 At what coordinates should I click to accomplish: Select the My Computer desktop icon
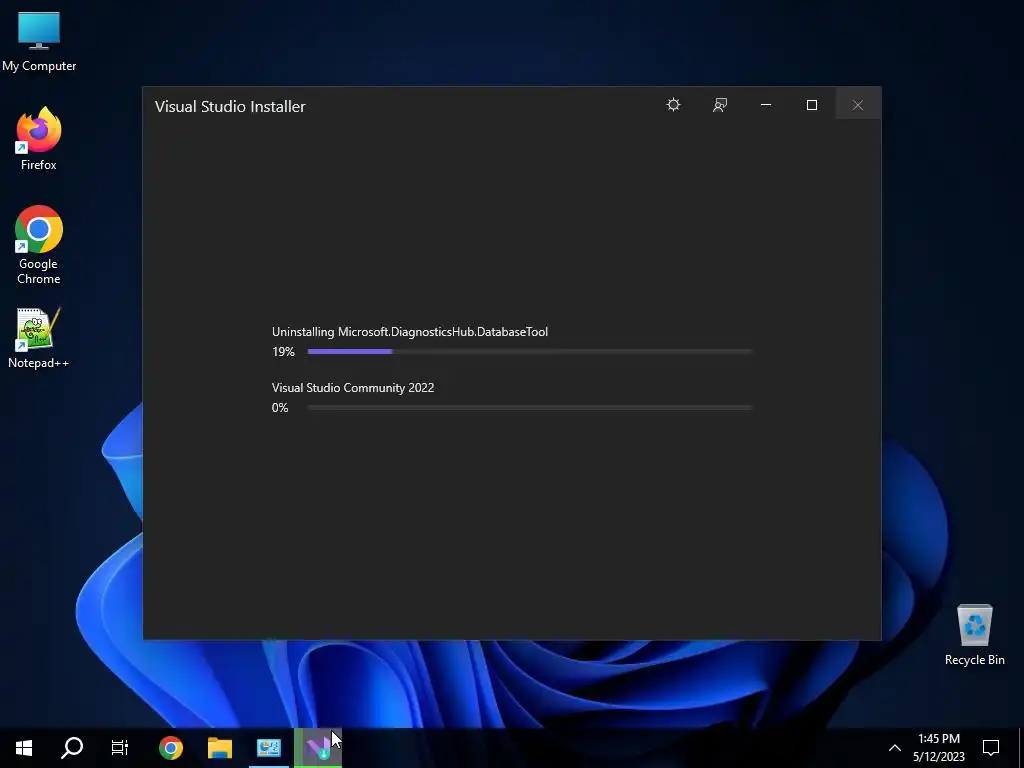point(39,42)
